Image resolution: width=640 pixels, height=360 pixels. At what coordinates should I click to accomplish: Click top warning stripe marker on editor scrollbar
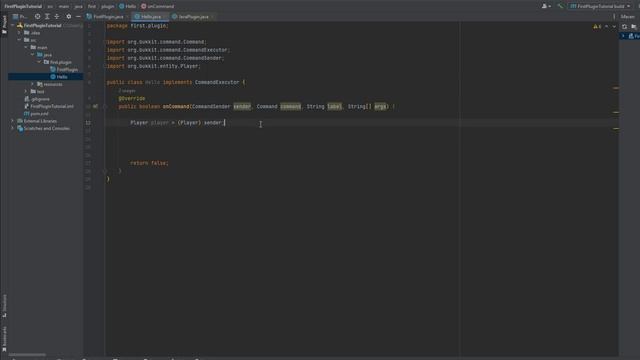(616, 88)
